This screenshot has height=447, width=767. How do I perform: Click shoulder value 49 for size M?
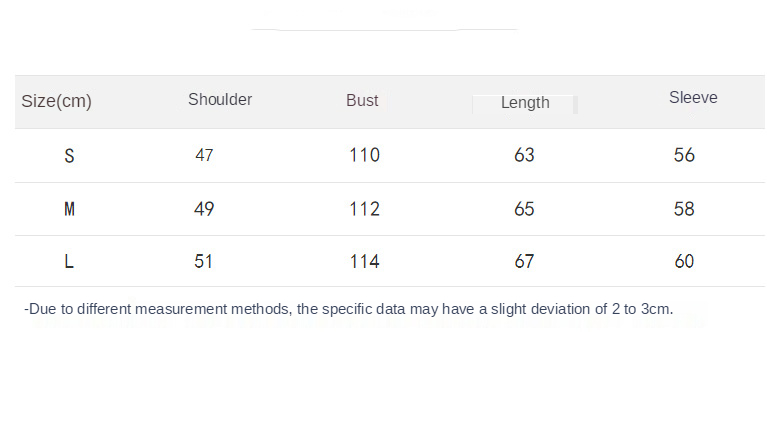(x=204, y=209)
